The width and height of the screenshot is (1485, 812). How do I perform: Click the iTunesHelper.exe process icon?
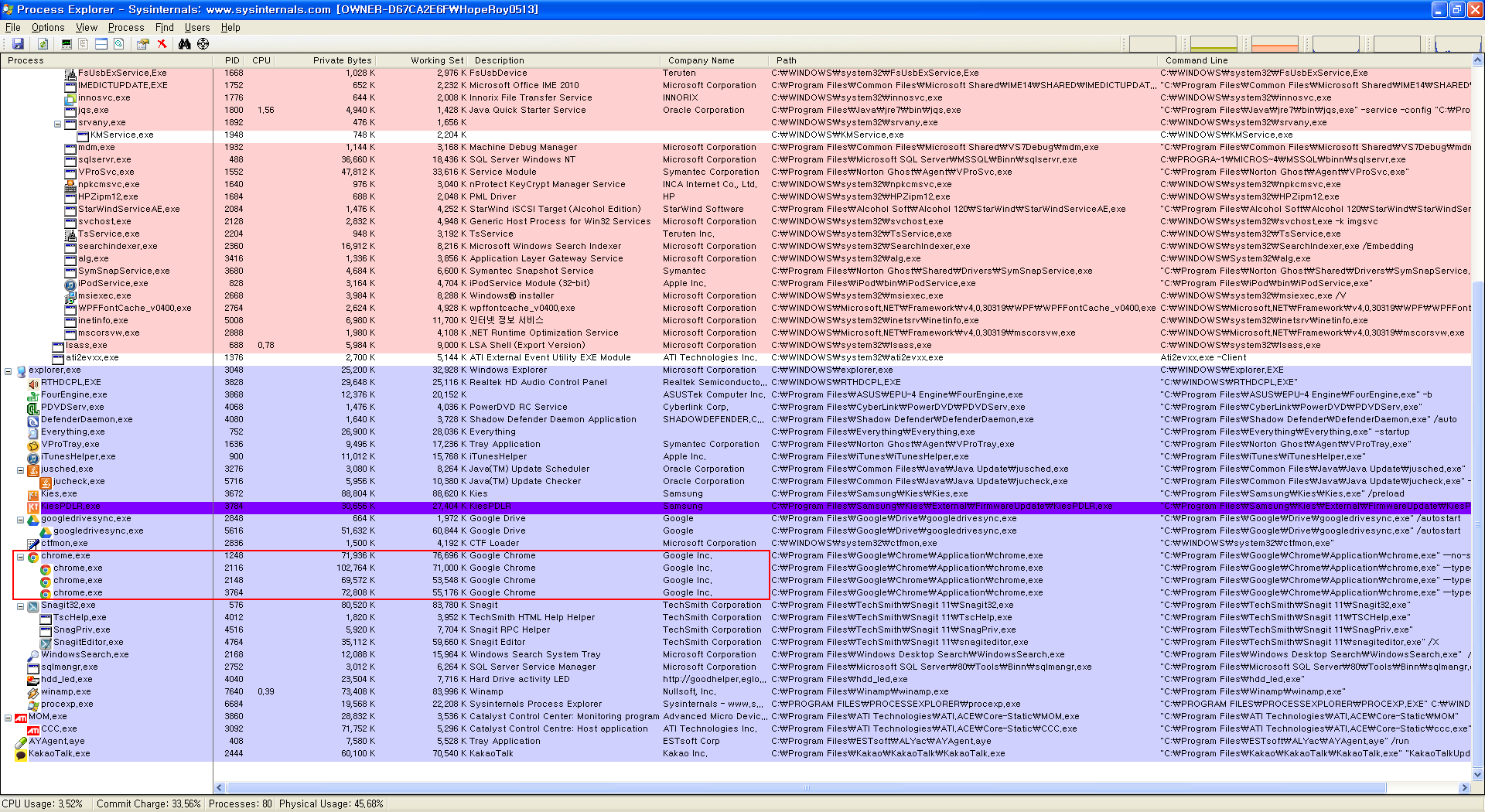coord(33,457)
